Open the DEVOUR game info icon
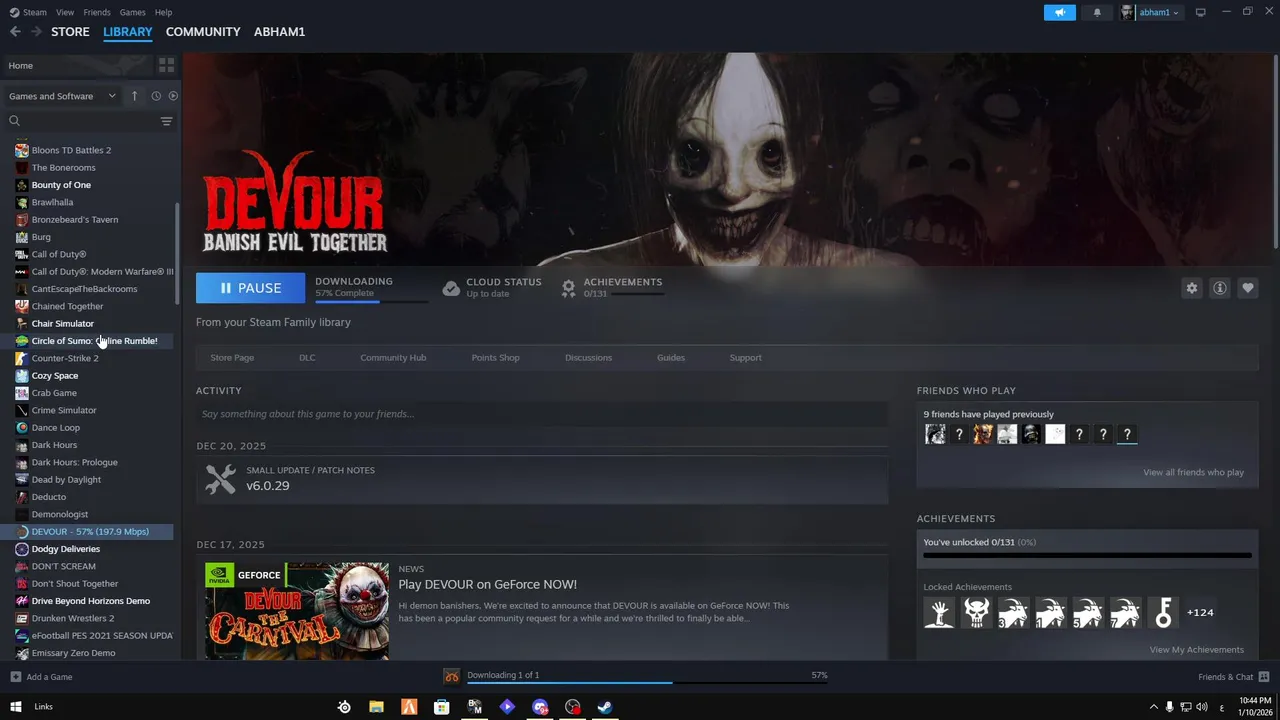The height and width of the screenshot is (720, 1280). tap(1219, 288)
